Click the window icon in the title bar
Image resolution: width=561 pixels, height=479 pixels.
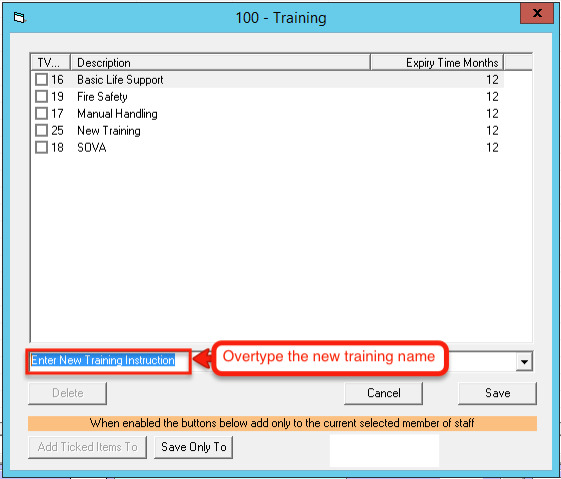19,18
